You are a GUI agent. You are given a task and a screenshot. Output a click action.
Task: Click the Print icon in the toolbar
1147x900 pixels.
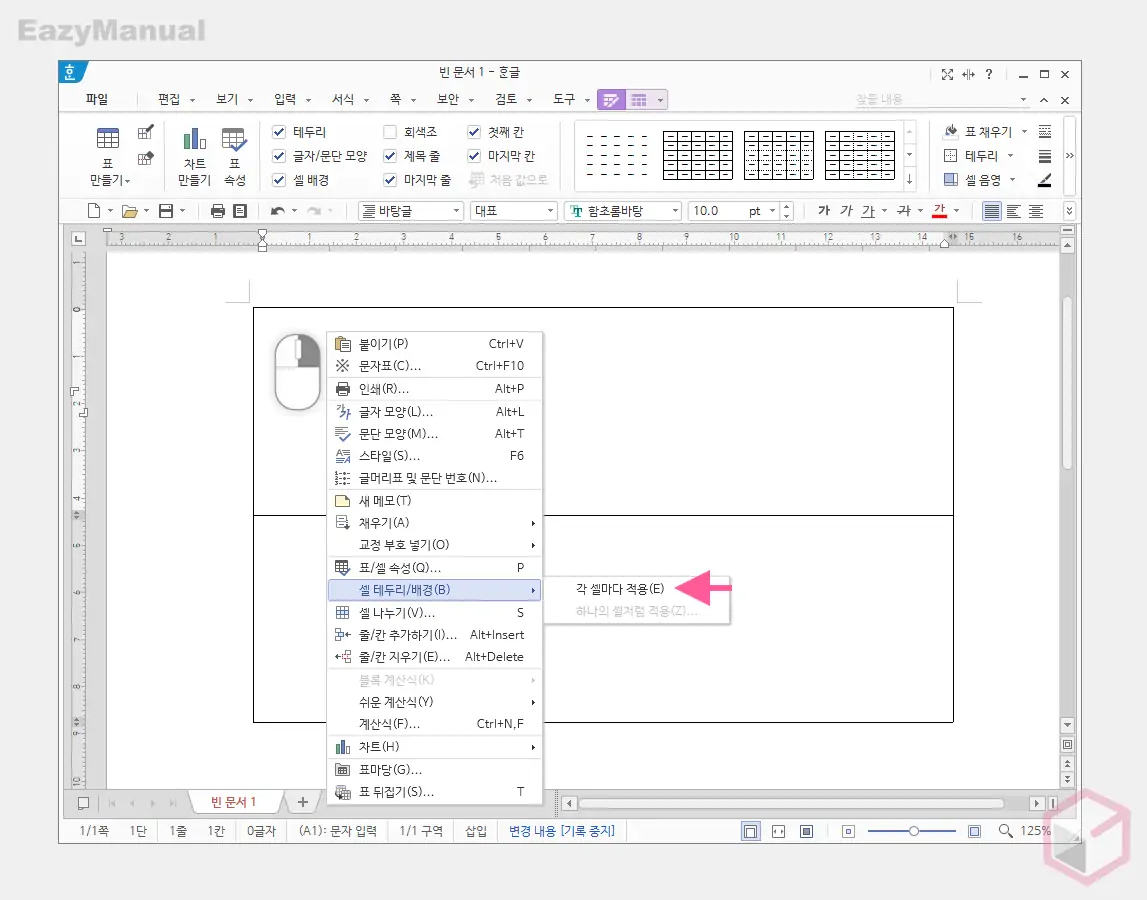click(x=217, y=211)
